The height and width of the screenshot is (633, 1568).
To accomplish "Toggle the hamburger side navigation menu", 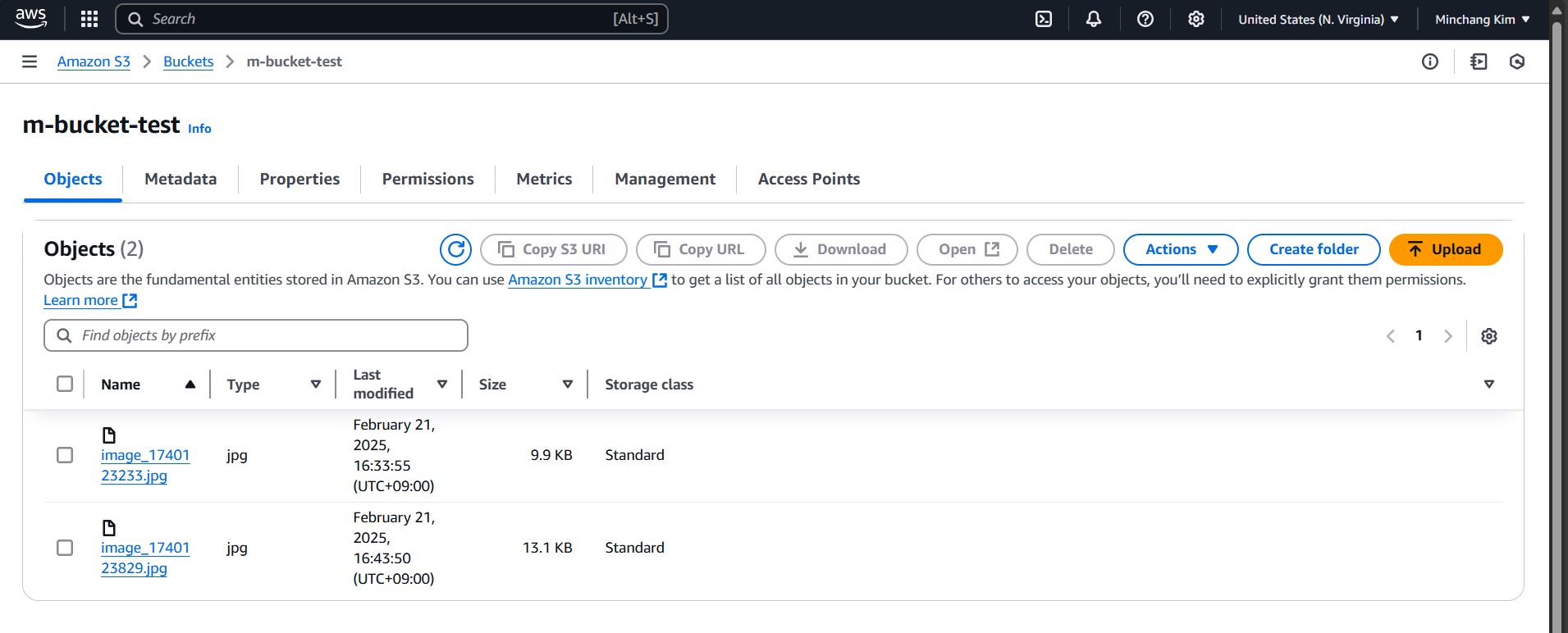I will pyautogui.click(x=30, y=61).
